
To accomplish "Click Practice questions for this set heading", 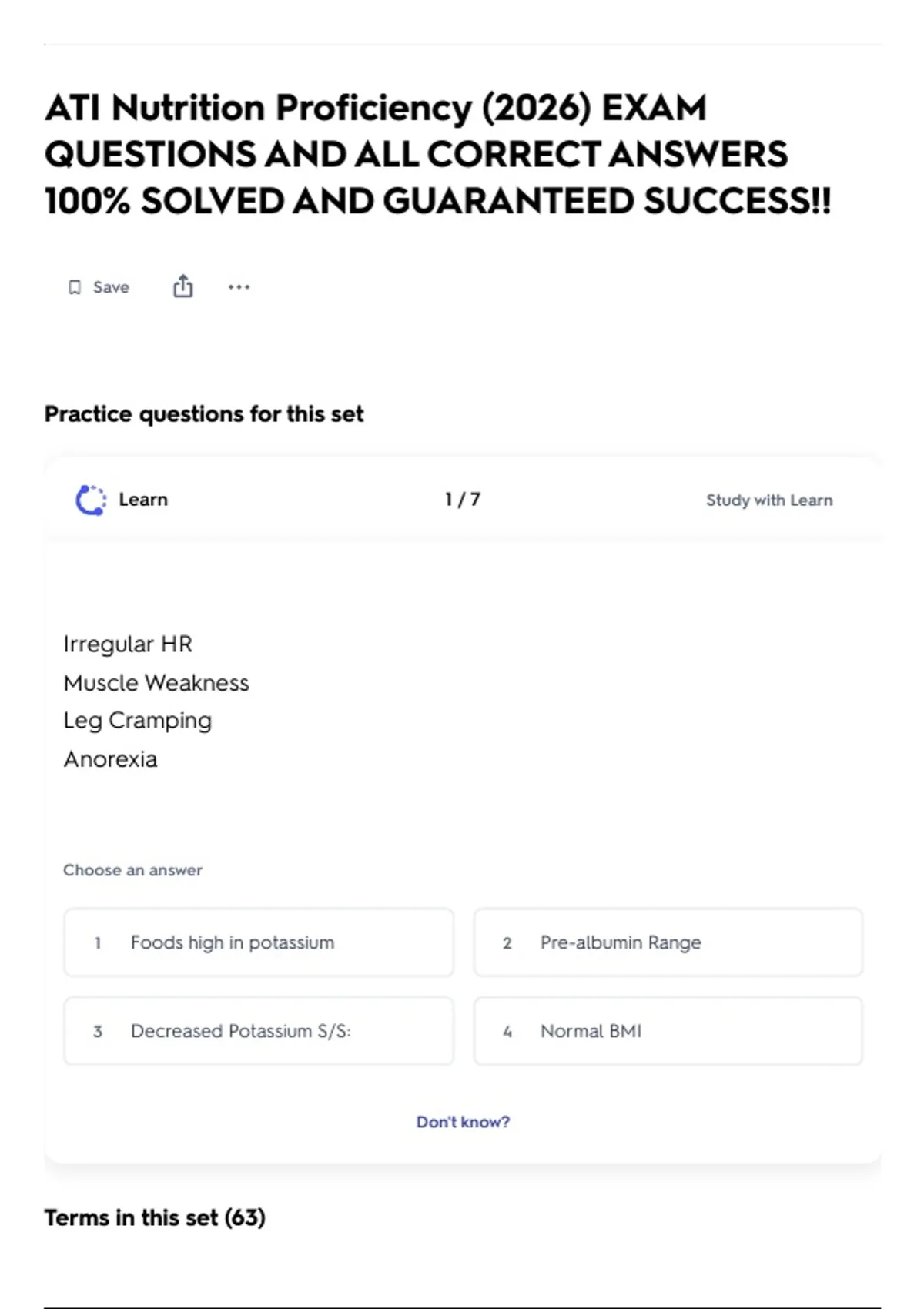I will point(204,413).
